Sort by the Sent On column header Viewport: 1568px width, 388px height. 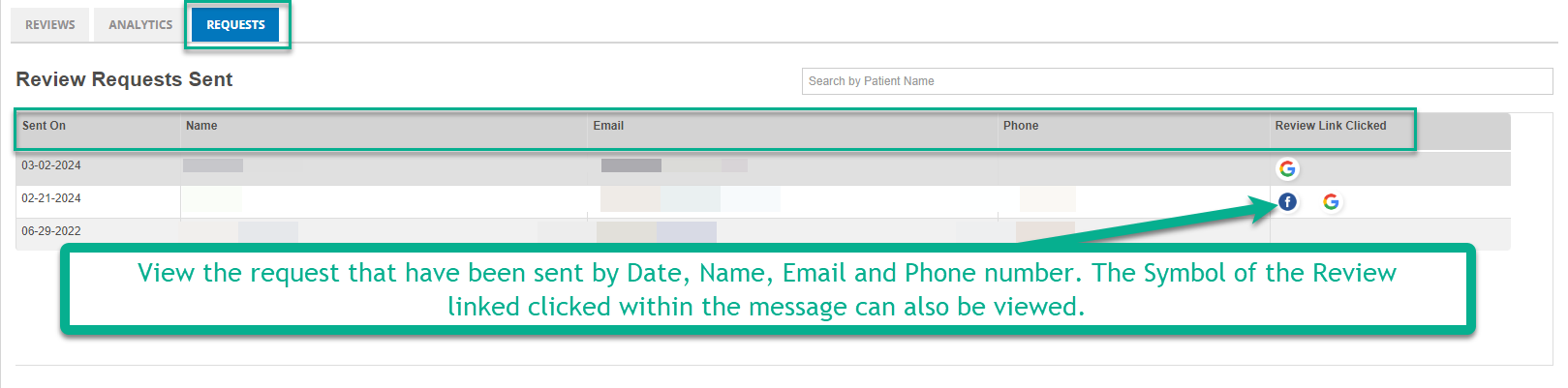click(44, 126)
